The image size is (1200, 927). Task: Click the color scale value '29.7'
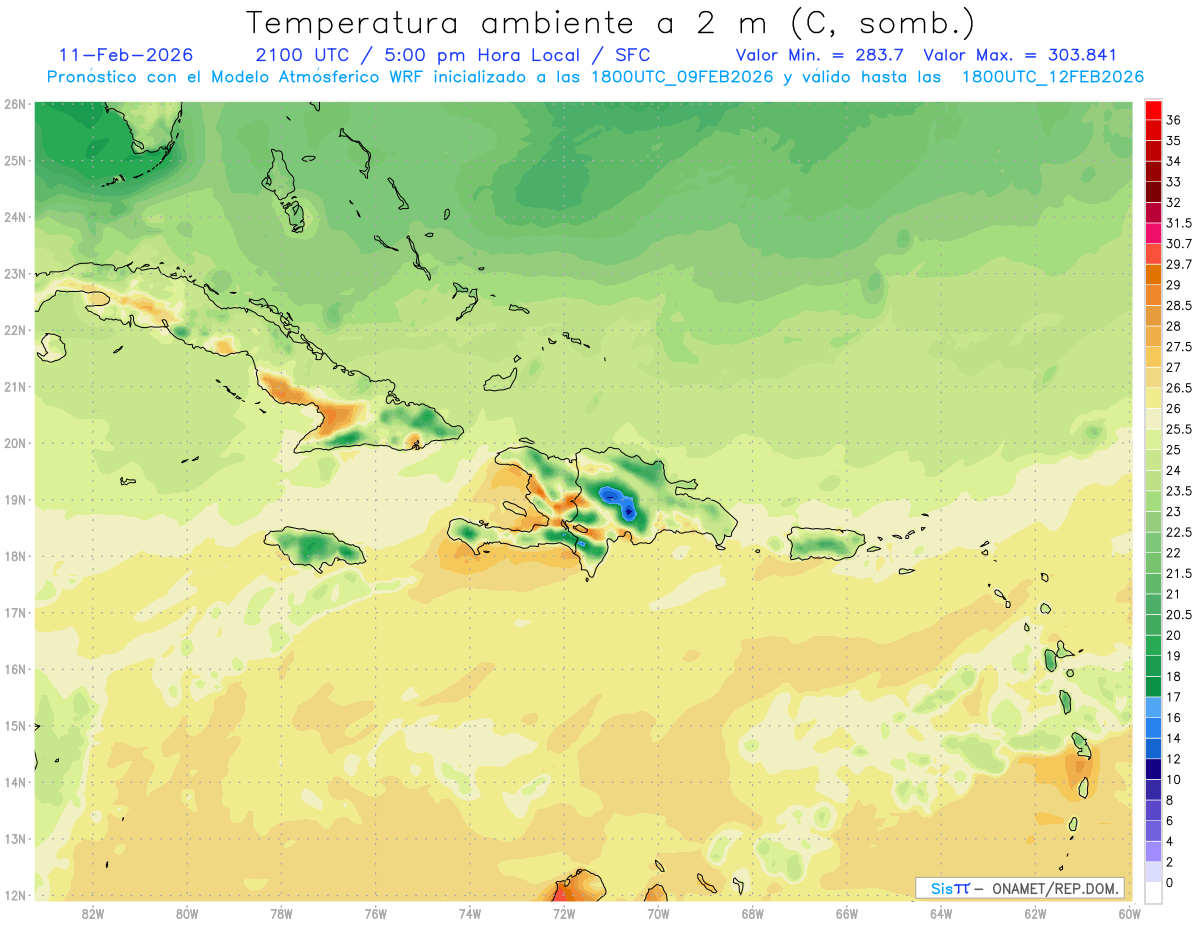pyautogui.click(x=1179, y=264)
